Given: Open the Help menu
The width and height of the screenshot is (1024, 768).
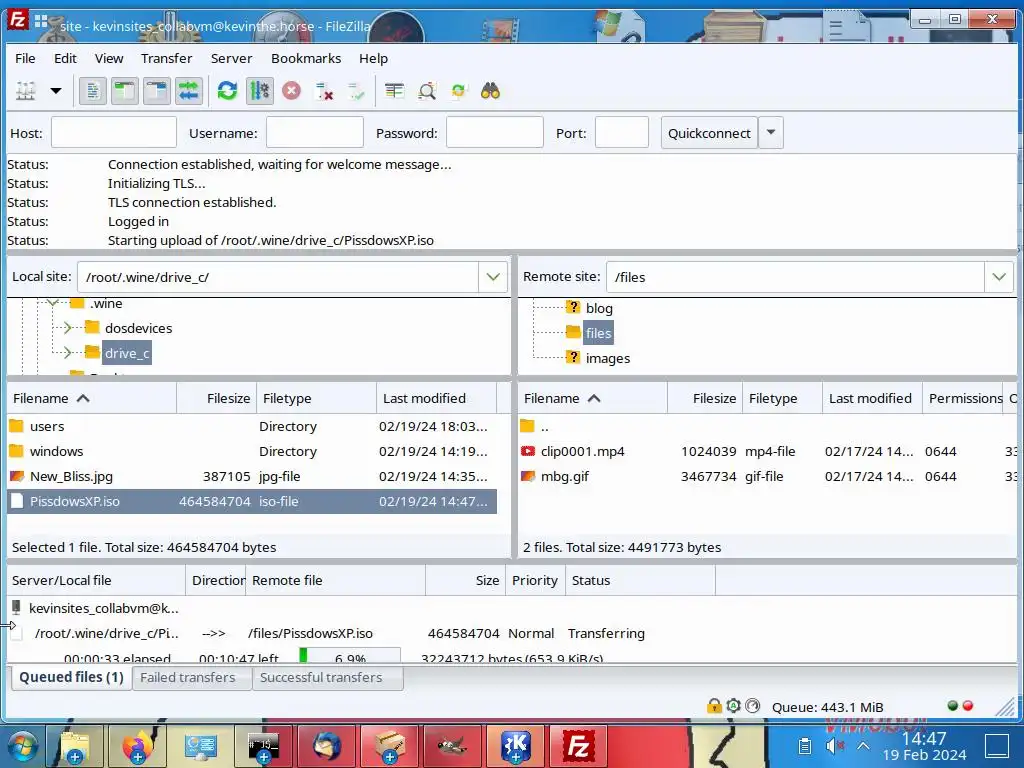Looking at the screenshot, I should coord(374,58).
